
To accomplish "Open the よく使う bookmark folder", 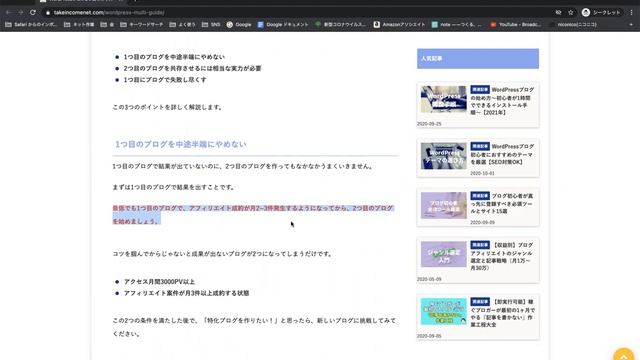I will [x=182, y=24].
